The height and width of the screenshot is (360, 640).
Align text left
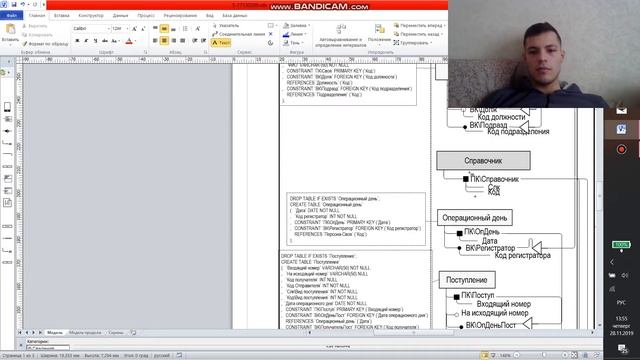(155, 40)
